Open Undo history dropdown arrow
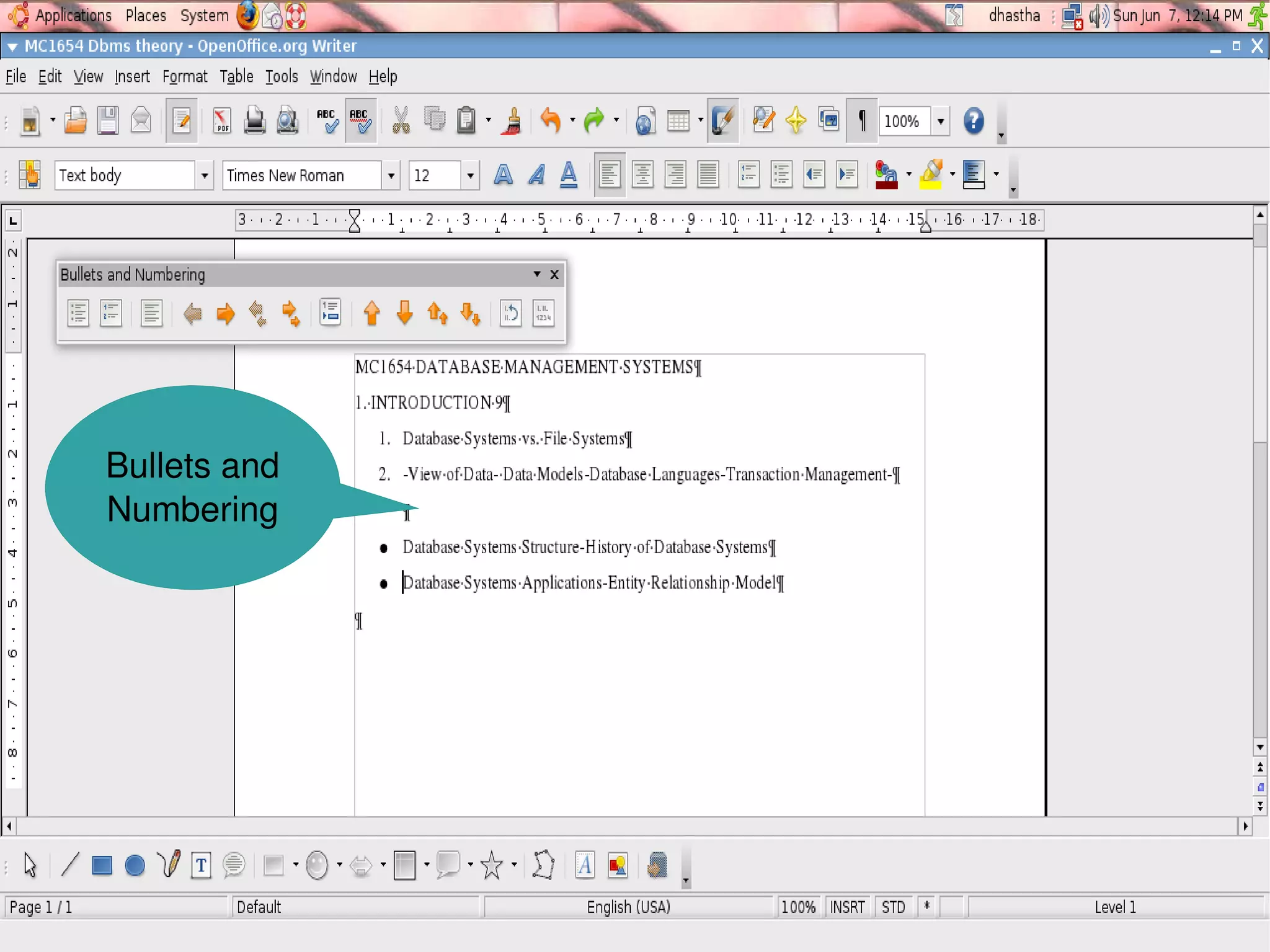The height and width of the screenshot is (952, 1270). pos(572,120)
